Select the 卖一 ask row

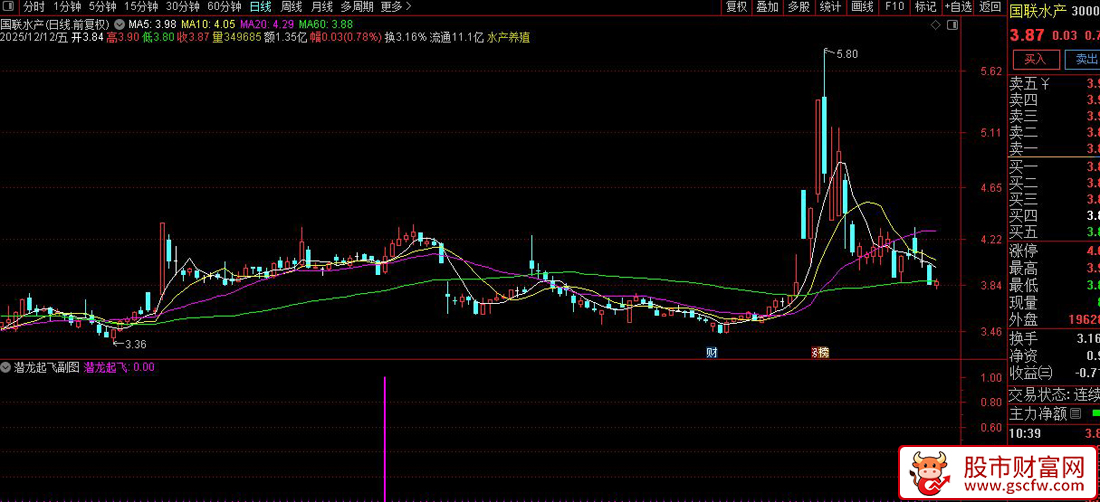1054,148
